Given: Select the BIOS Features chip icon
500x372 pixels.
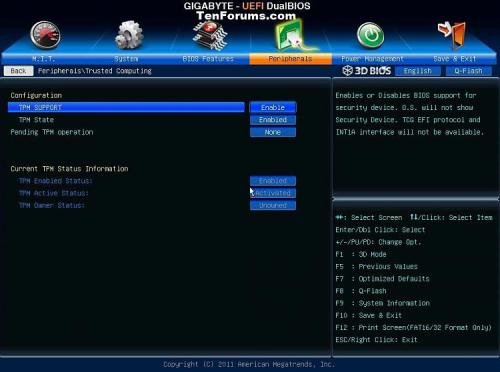Looking at the screenshot, I should 210,35.
